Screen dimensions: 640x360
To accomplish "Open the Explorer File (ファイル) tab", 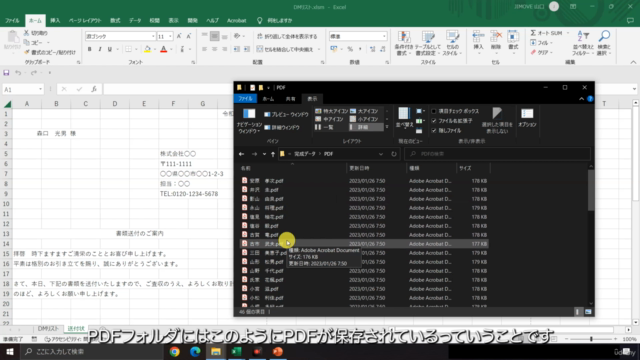I will [245, 99].
